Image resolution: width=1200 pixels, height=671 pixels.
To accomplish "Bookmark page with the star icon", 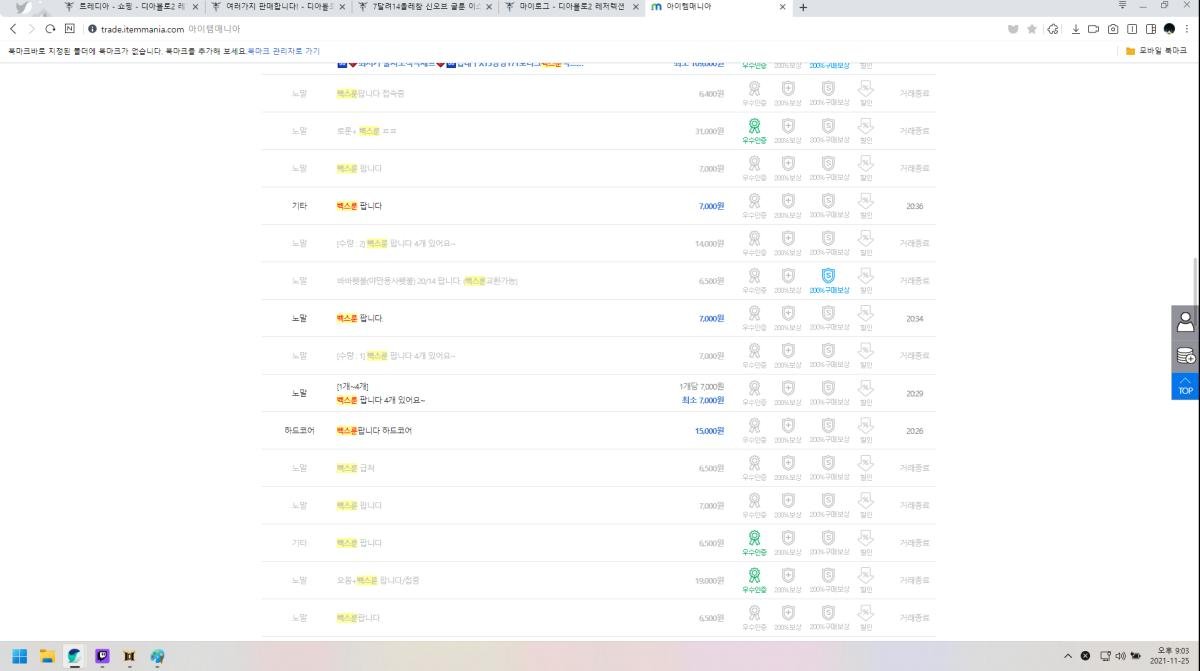I will click(1032, 29).
